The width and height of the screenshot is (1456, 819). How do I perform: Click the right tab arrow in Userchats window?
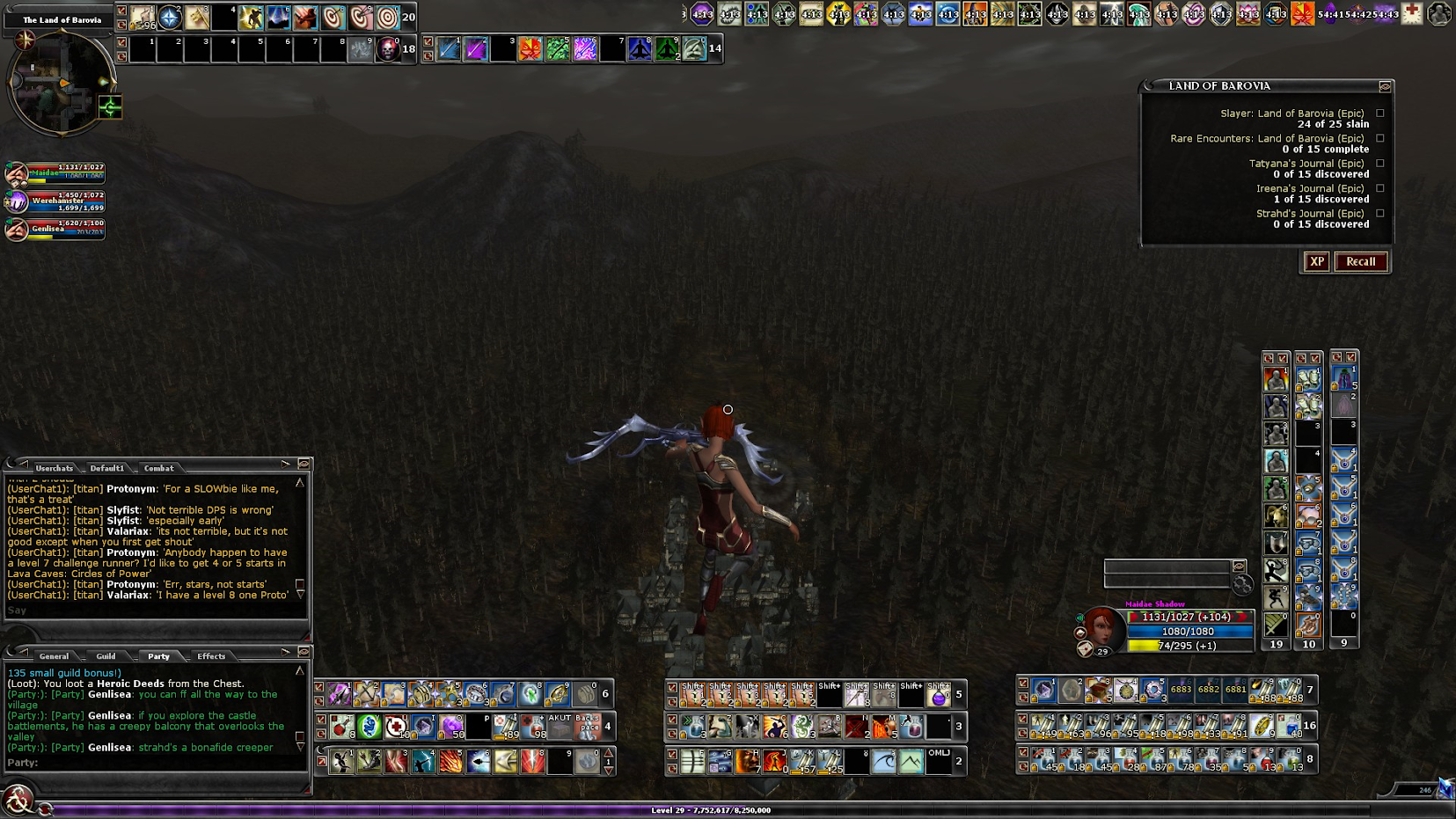pyautogui.click(x=286, y=464)
